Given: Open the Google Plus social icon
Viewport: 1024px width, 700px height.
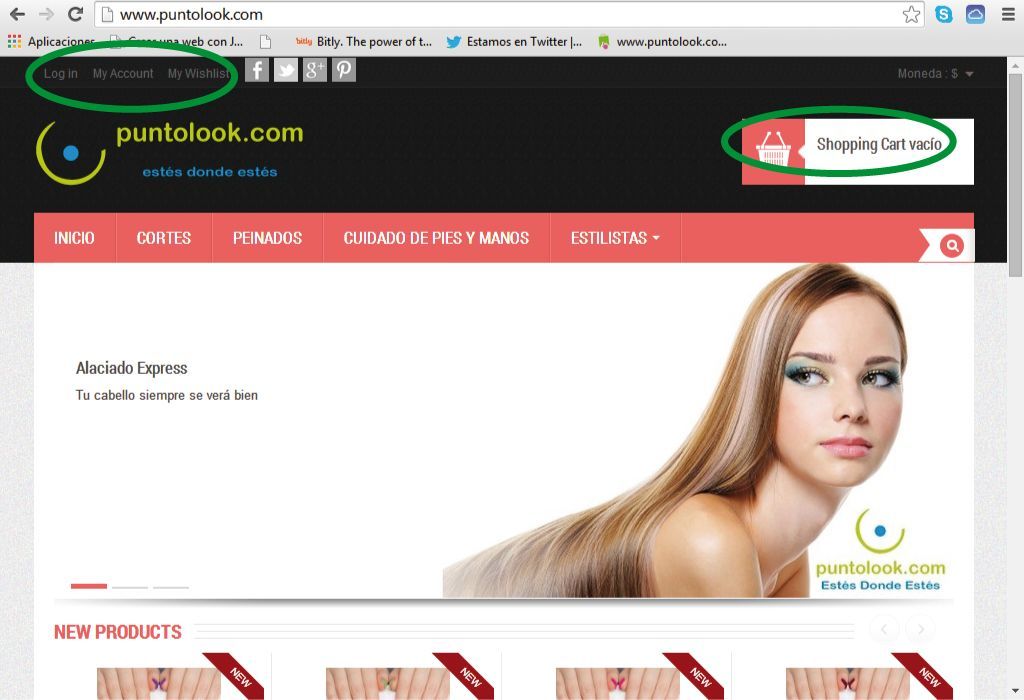Looking at the screenshot, I should pos(314,70).
